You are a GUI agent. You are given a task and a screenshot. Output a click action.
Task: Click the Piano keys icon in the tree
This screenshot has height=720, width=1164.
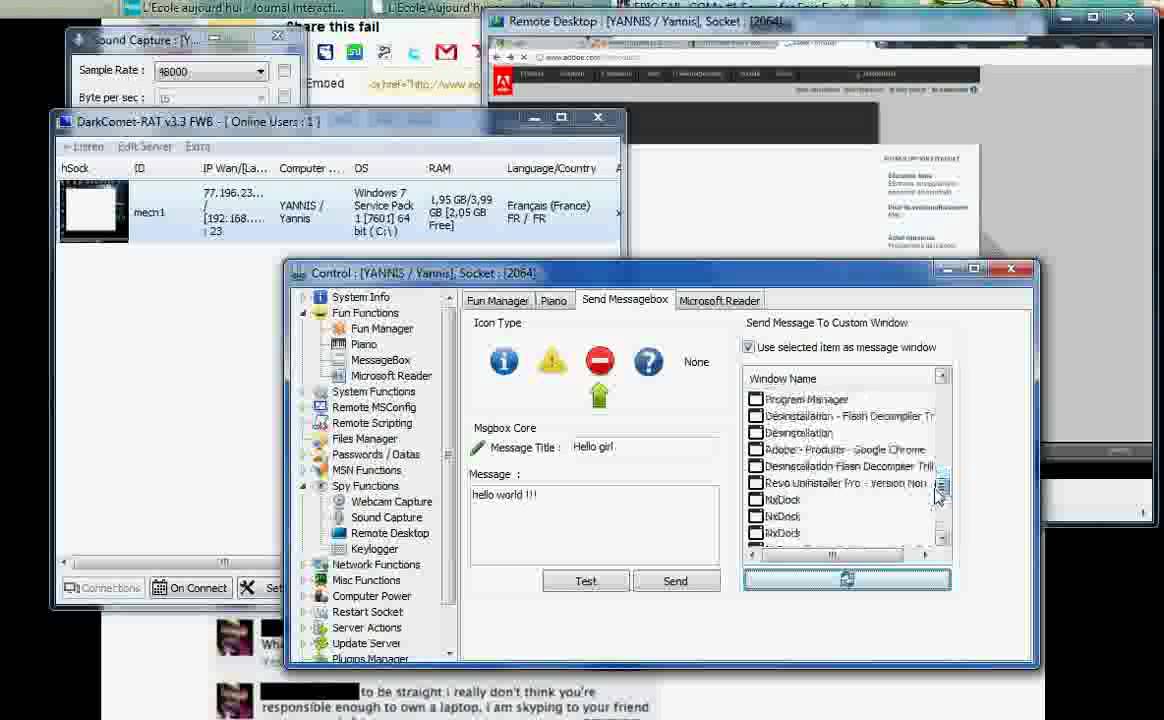[x=339, y=344]
